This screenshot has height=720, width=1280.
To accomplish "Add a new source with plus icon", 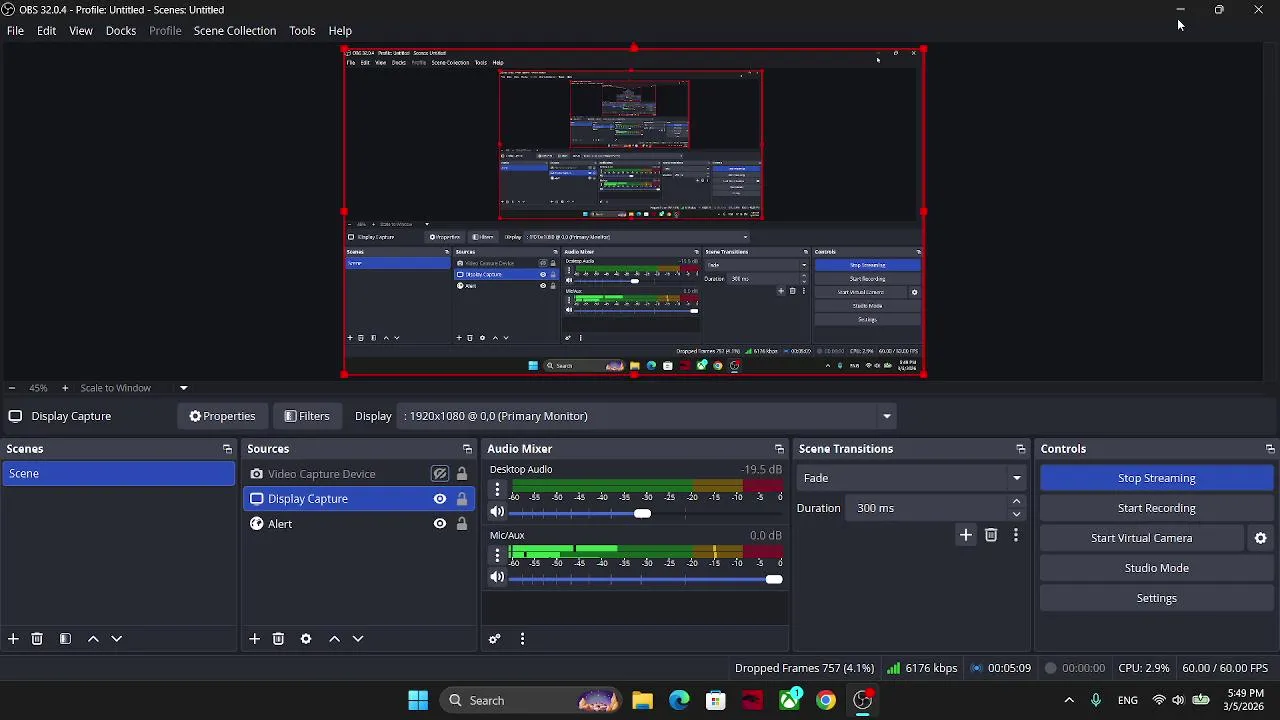I will coord(254,639).
